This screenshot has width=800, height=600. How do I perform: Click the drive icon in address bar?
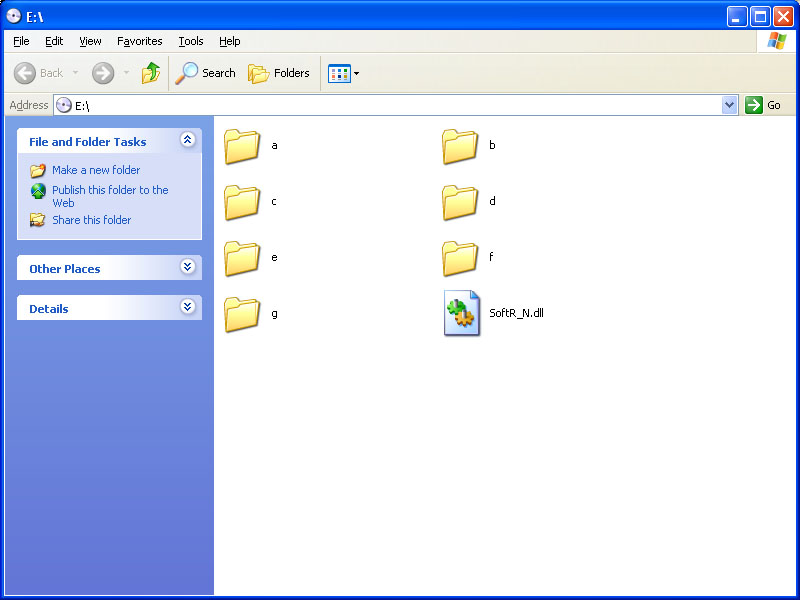pyautogui.click(x=64, y=105)
